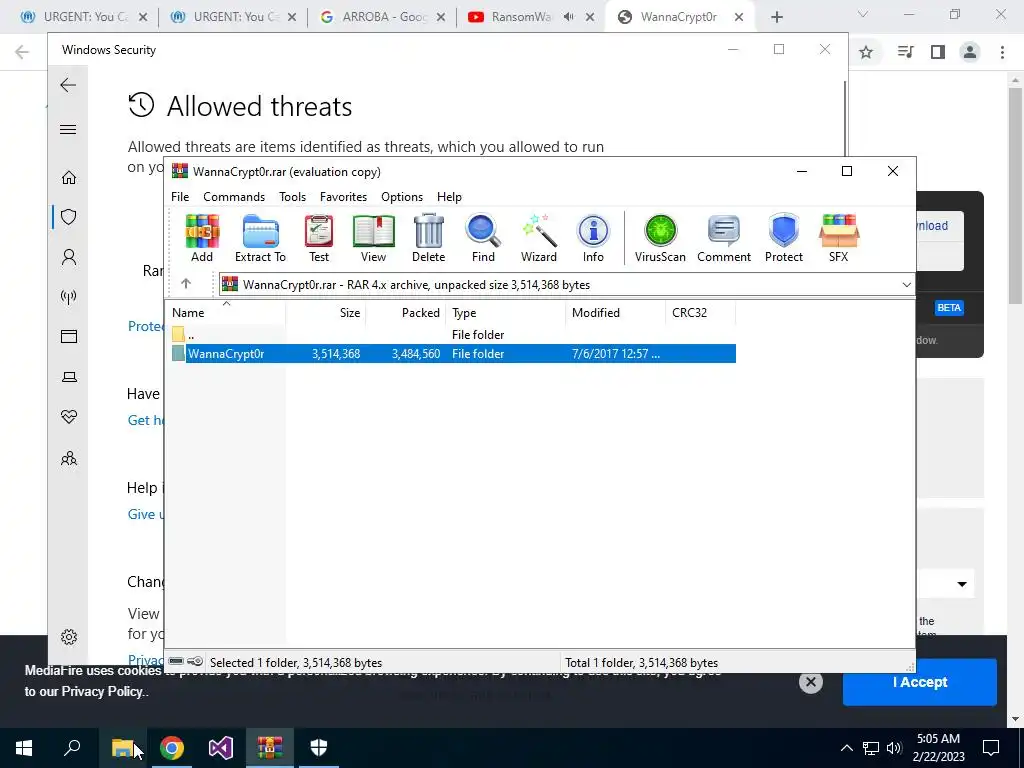Open Chrome side panel icon
1024x768 pixels.
click(x=938, y=52)
